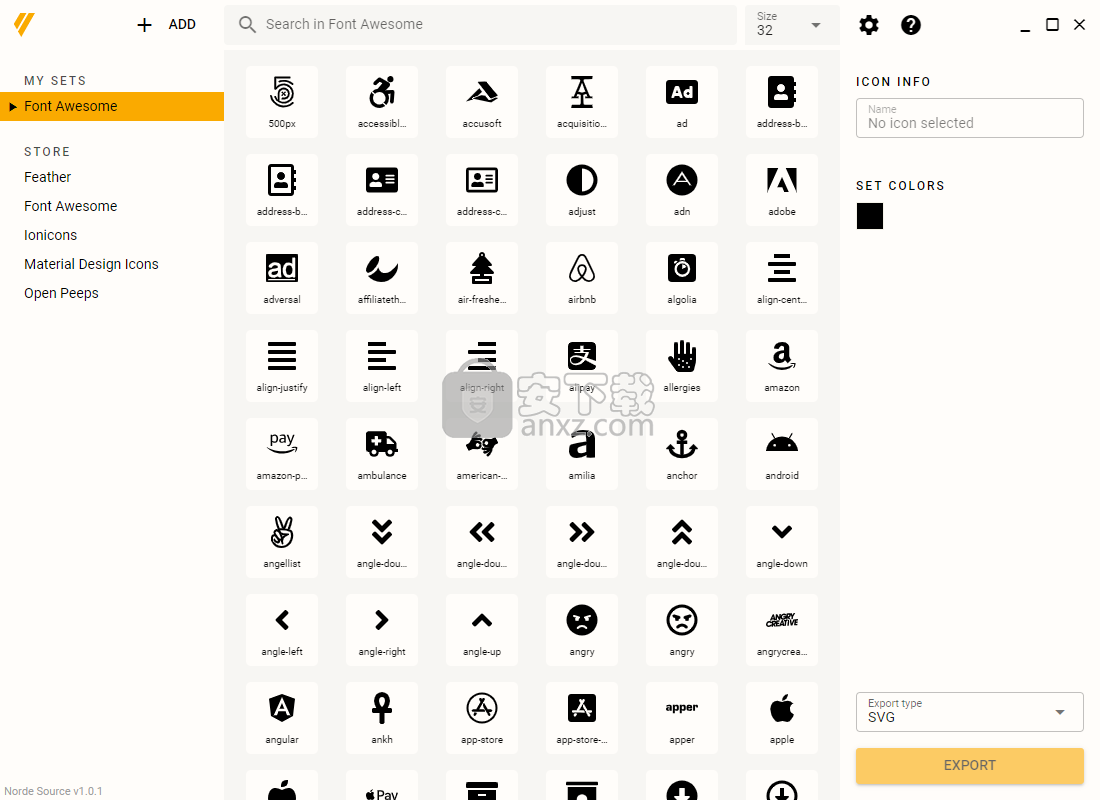This screenshot has height=800, width=1100.
Task: Choose the algolia icon
Action: 682,278
